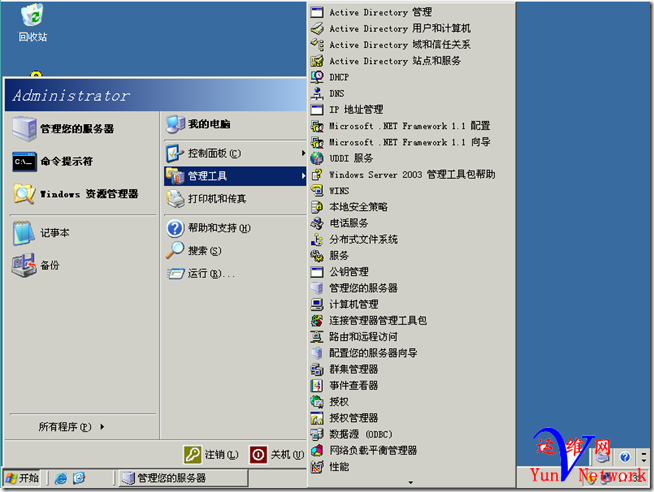
Task: Open 服务 in admin tools submenu
Action: click(x=411, y=256)
